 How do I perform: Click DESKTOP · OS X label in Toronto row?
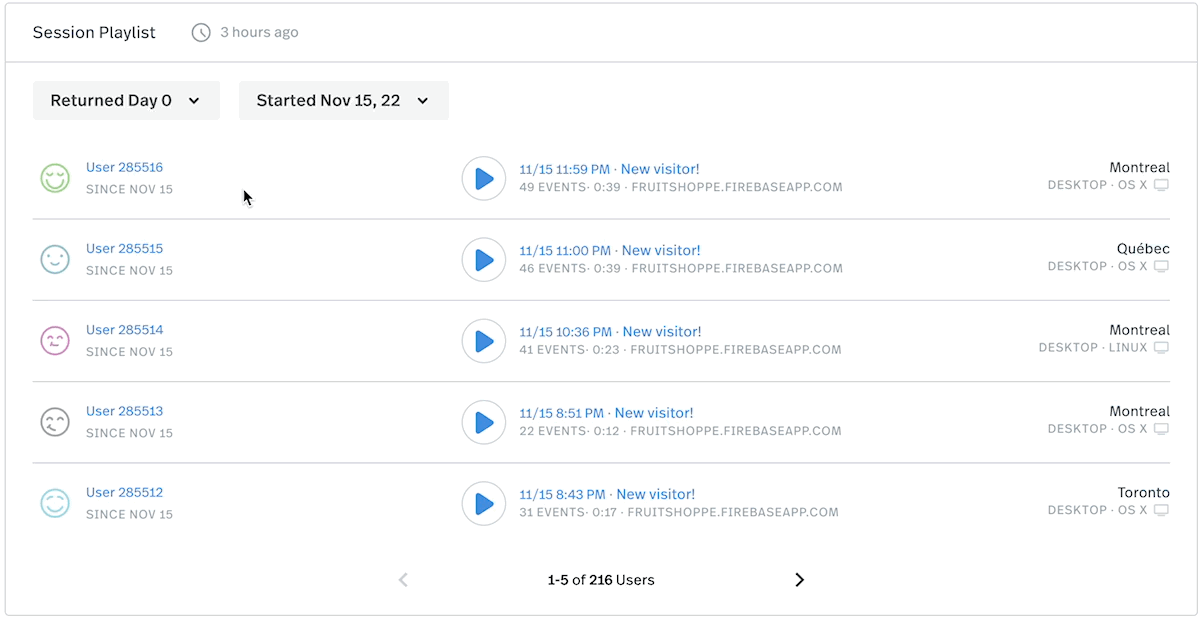pyautogui.click(x=1098, y=510)
